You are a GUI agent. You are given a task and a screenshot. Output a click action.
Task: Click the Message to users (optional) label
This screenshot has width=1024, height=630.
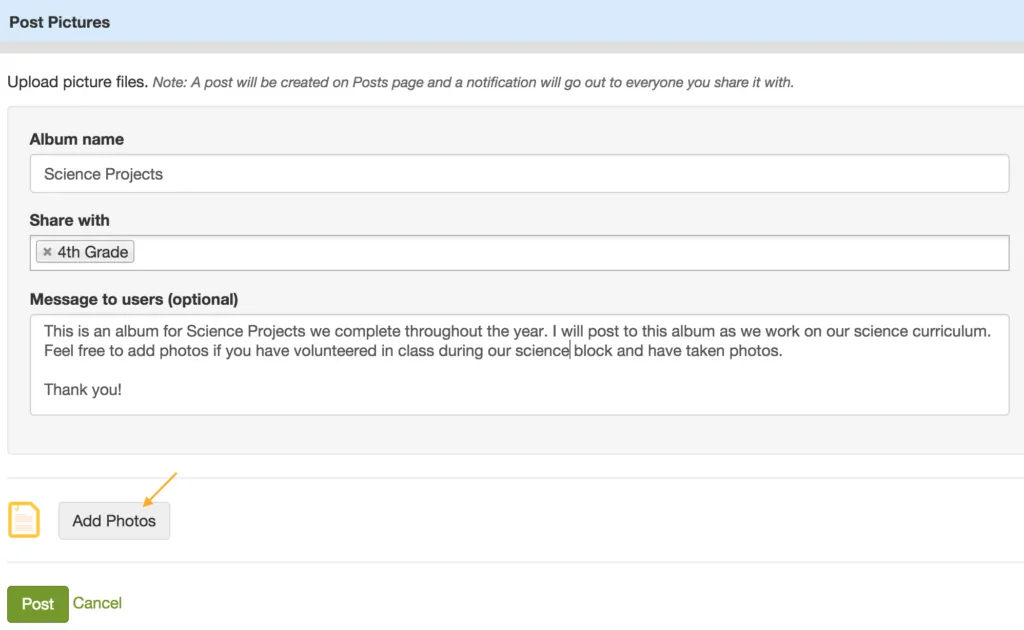coord(134,299)
